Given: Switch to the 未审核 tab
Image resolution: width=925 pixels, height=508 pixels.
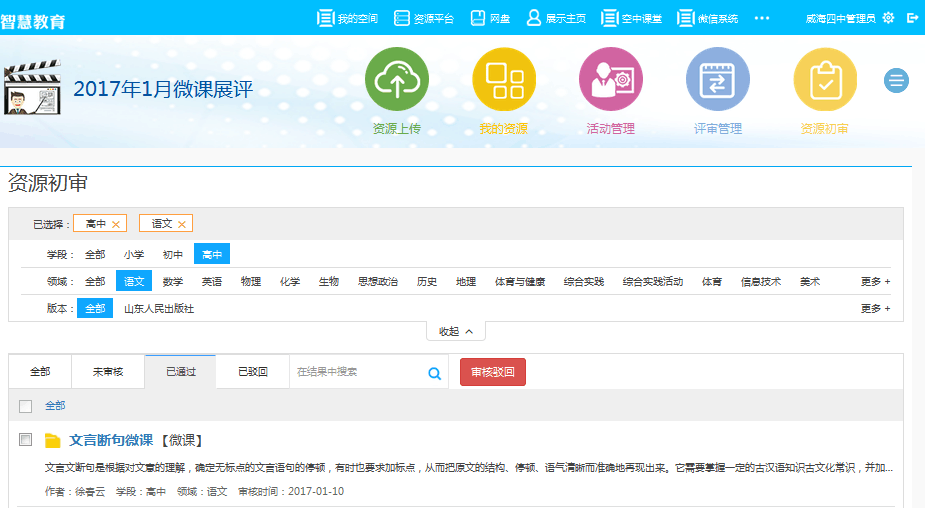Looking at the screenshot, I should tap(108, 372).
